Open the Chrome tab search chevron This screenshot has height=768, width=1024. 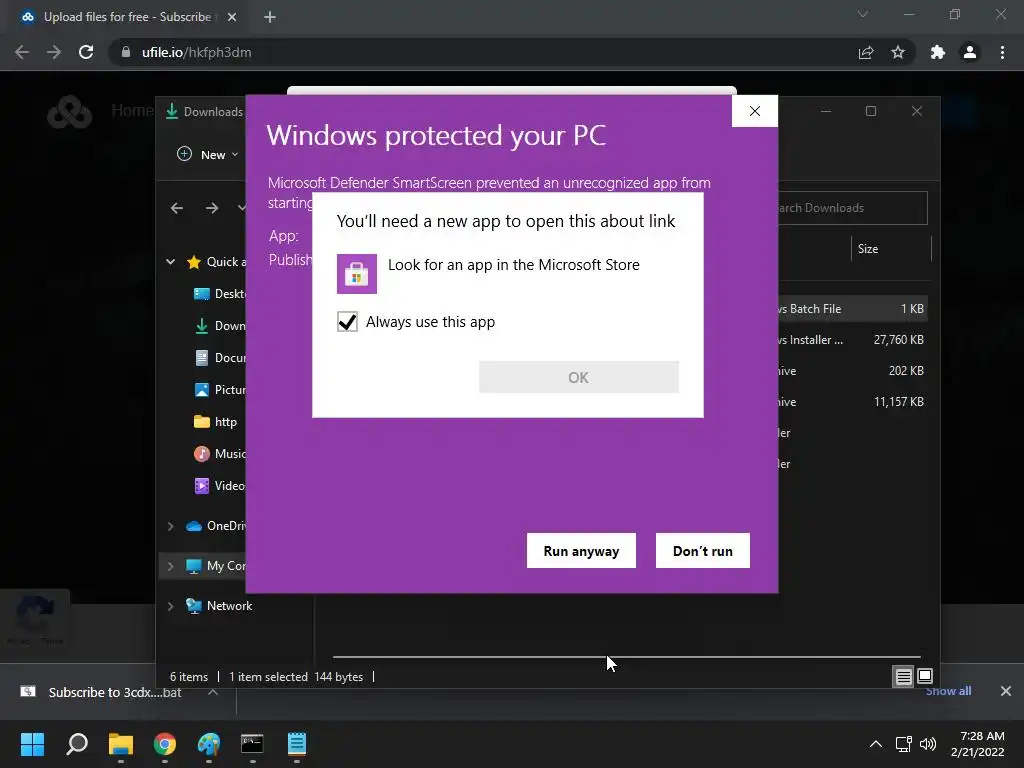pos(863,14)
